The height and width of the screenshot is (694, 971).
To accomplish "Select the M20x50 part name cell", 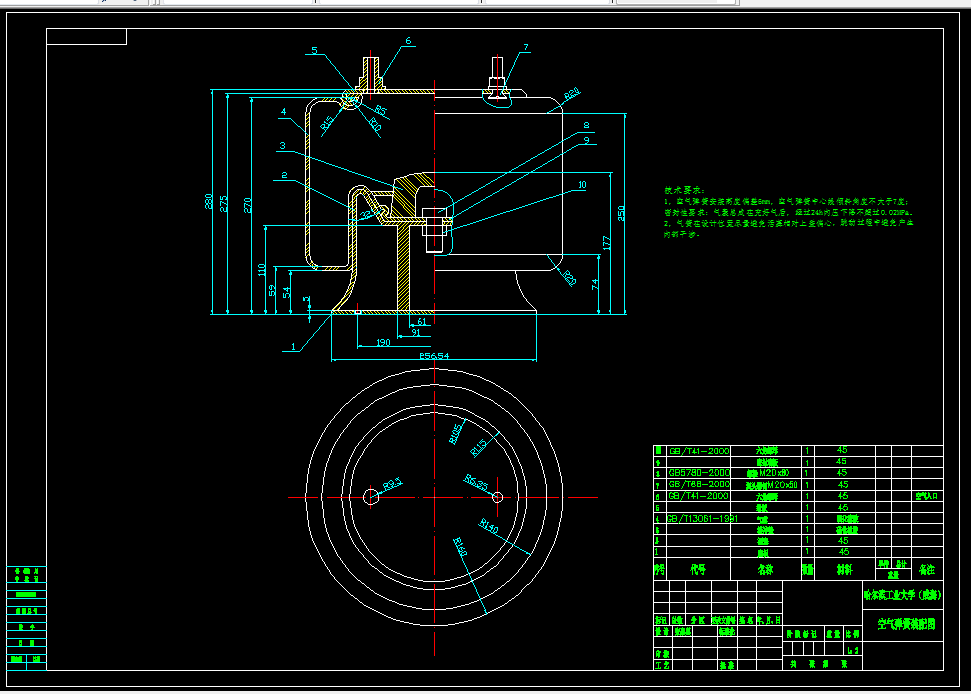I will [x=772, y=485].
